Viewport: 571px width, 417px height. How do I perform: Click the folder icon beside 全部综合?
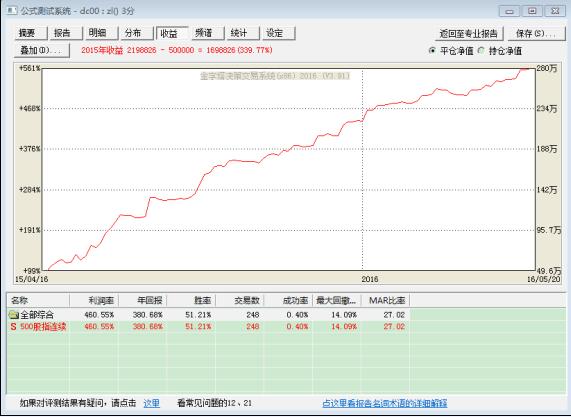14,314
